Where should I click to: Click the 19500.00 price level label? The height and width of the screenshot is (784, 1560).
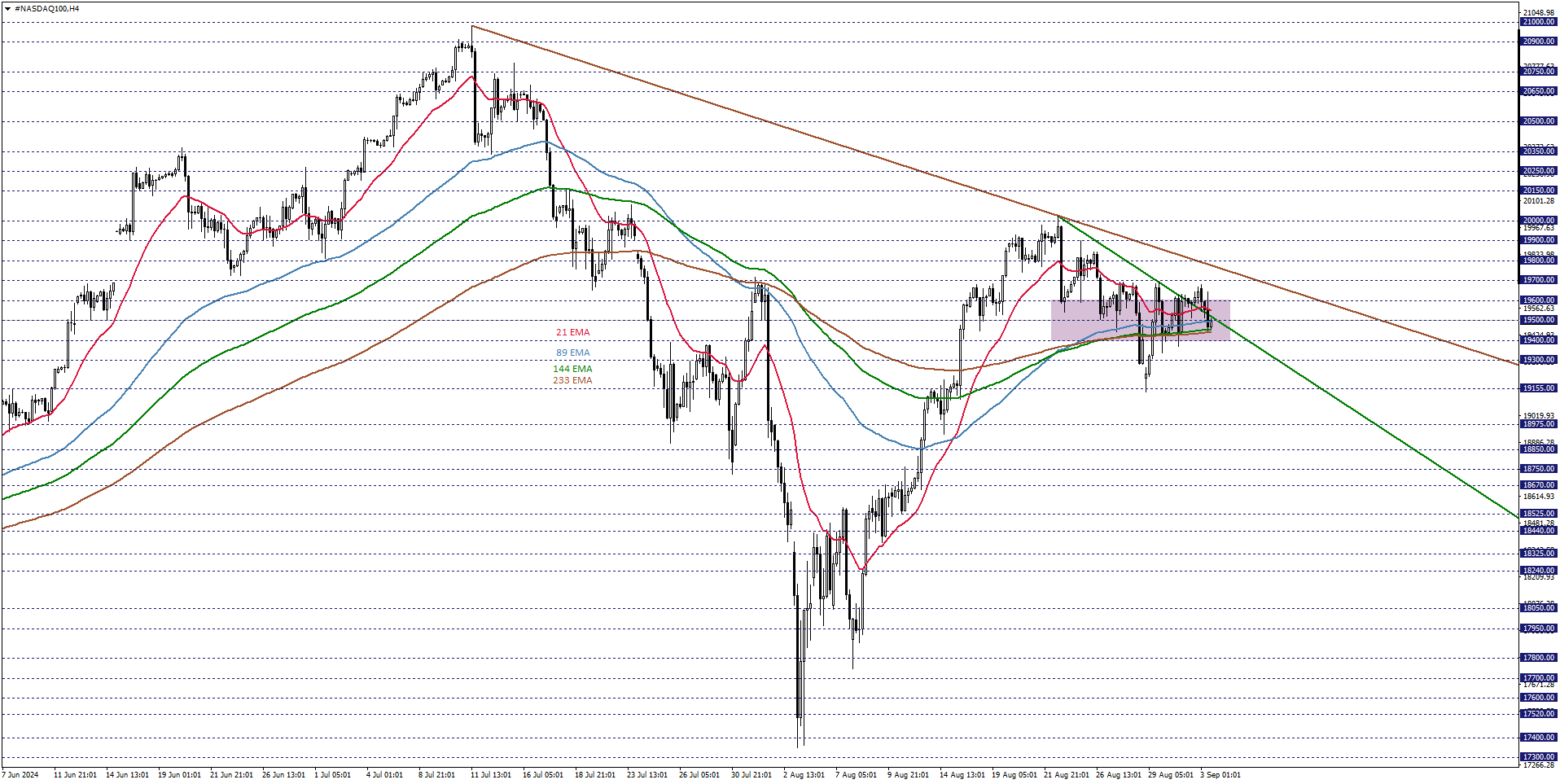coord(1538,320)
